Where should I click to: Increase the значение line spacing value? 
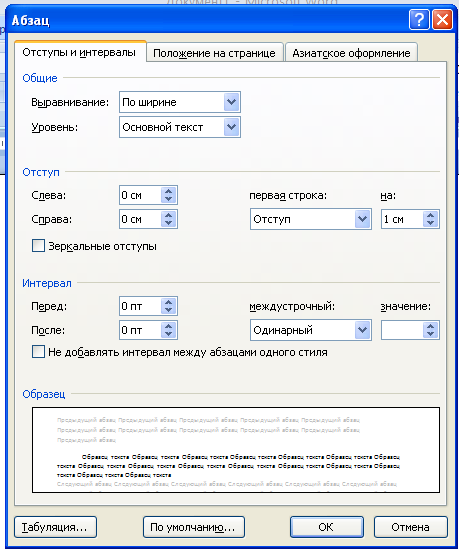tap(430, 326)
